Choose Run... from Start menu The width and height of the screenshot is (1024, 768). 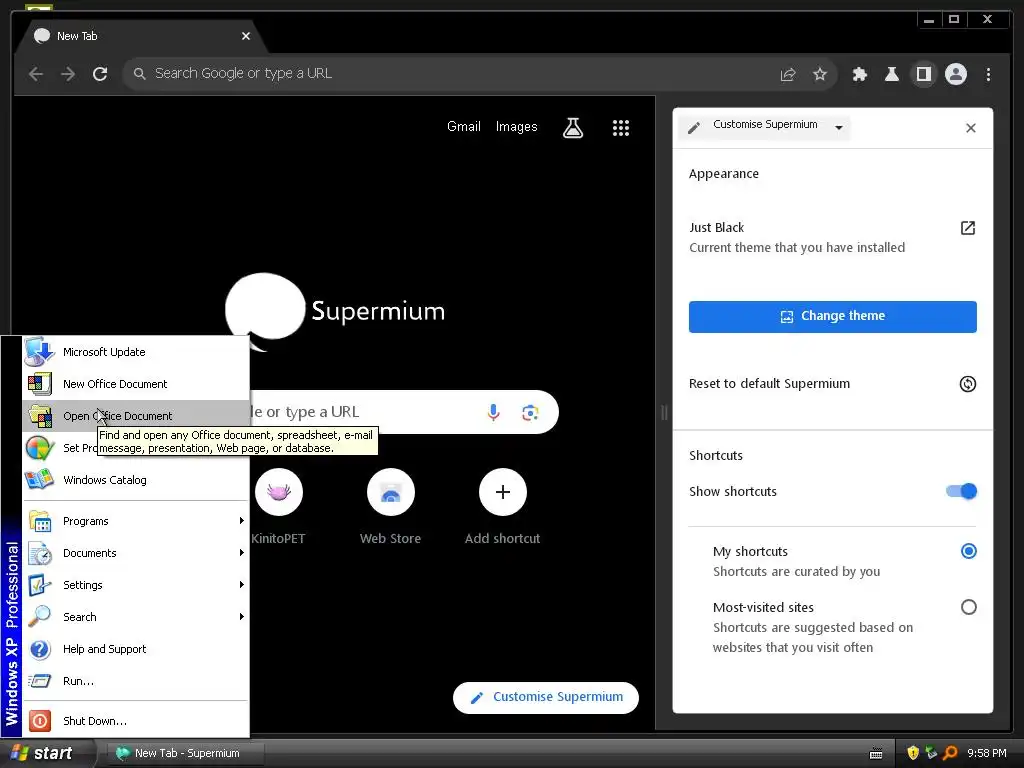click(136, 681)
